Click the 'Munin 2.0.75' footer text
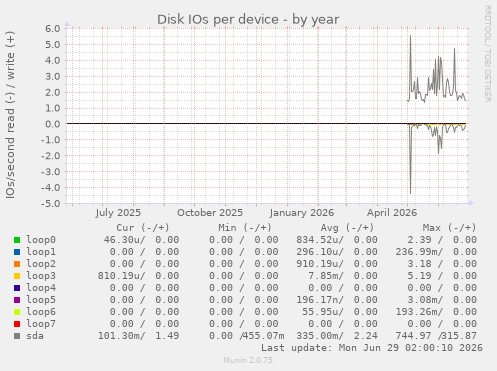The width and height of the screenshot is (497, 371). coord(248,360)
